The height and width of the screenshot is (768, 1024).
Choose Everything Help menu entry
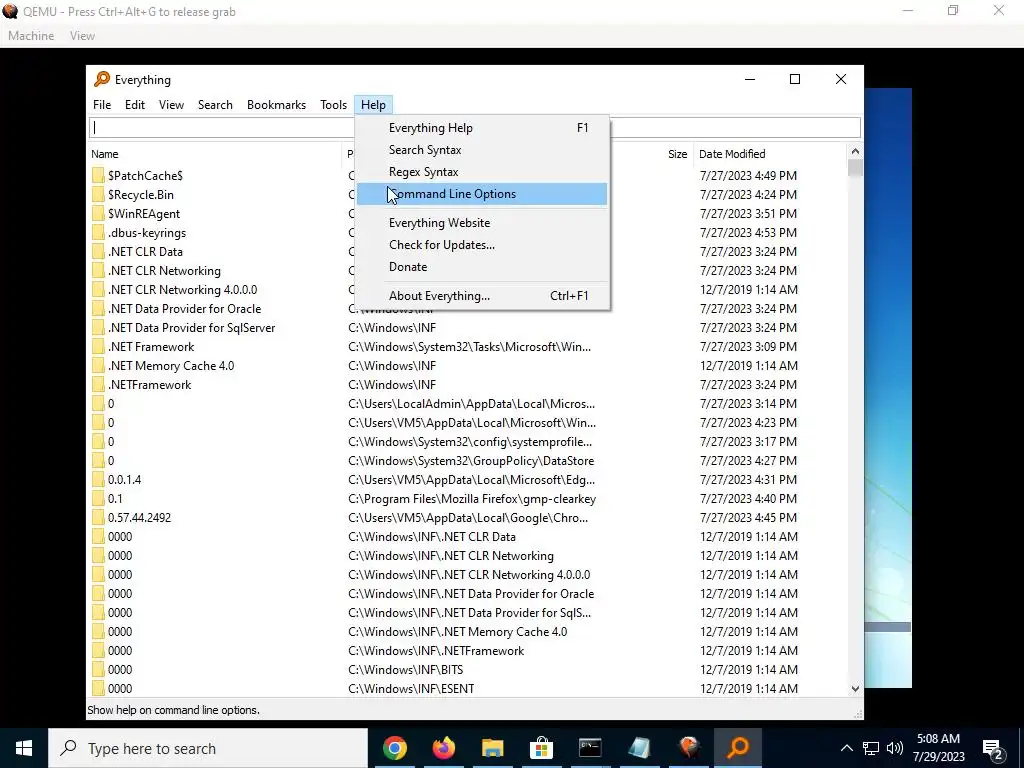click(482, 128)
